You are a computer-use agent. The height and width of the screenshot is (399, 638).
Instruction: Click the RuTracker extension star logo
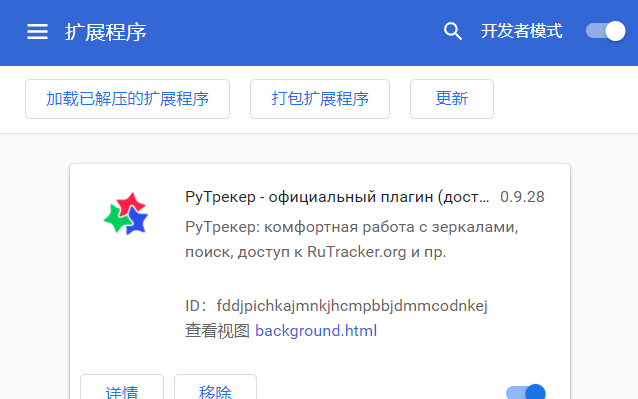click(126, 214)
